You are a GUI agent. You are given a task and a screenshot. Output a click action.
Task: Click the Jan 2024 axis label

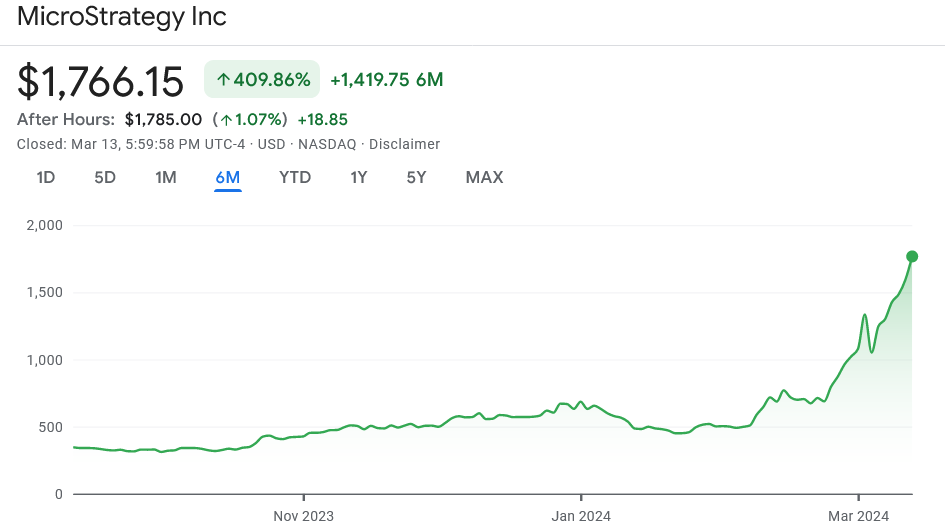pos(581,516)
